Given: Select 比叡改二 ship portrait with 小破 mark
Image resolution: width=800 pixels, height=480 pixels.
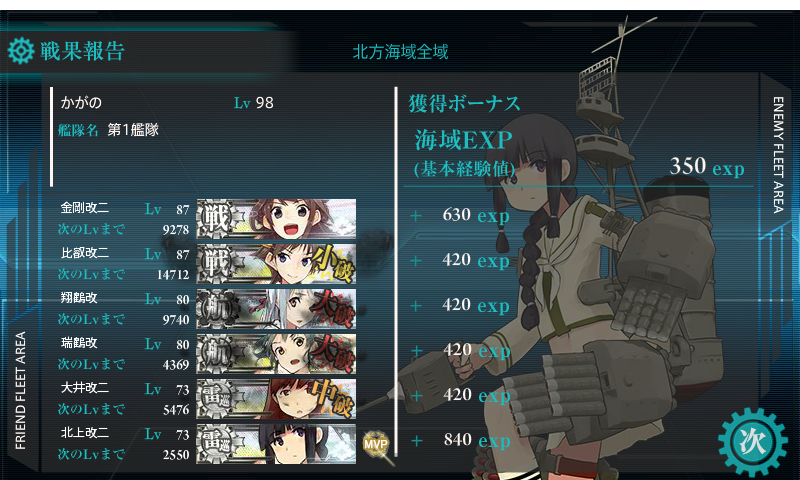Looking at the screenshot, I should [x=276, y=264].
